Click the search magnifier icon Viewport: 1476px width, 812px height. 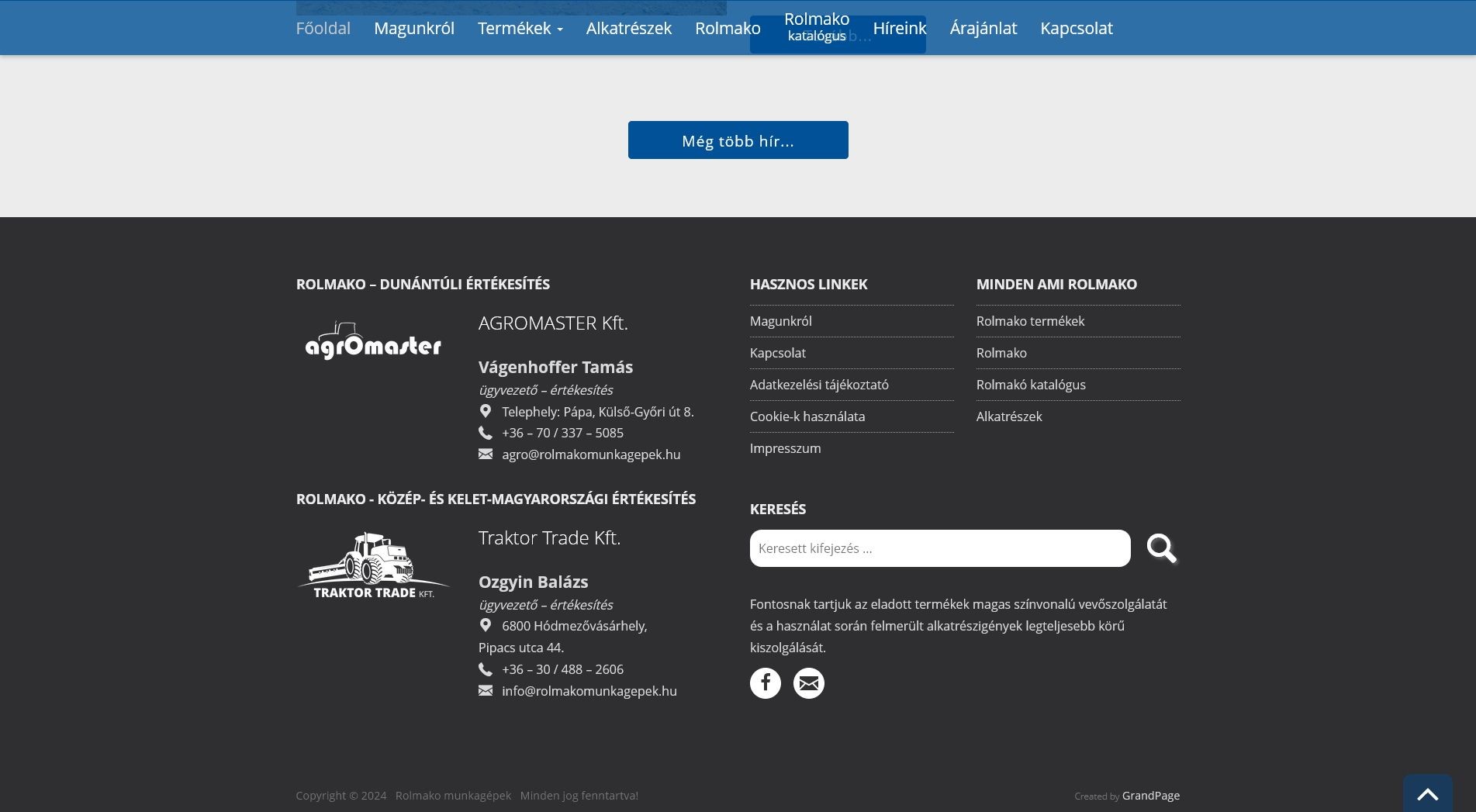(1162, 548)
